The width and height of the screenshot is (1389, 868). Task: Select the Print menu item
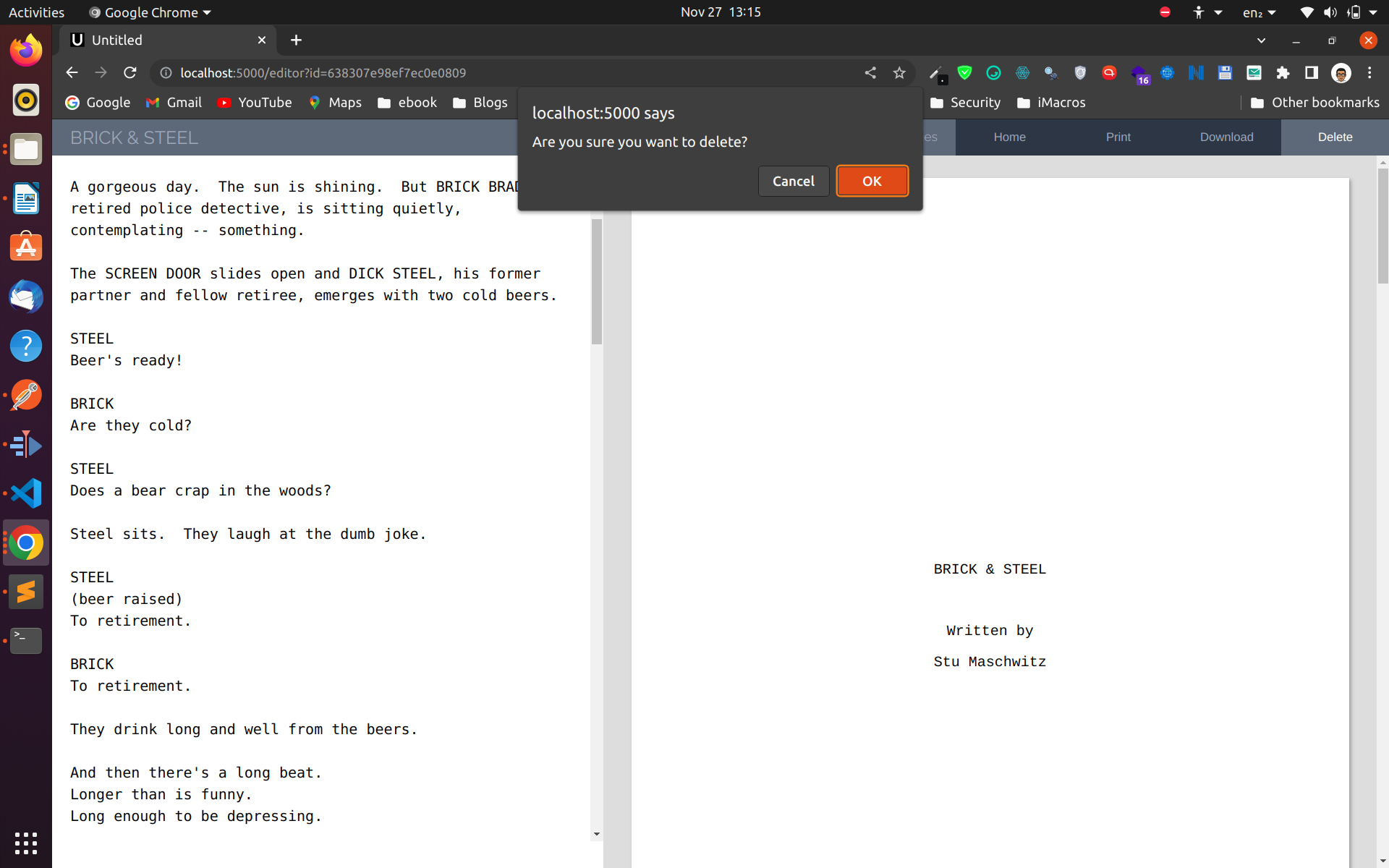click(1118, 137)
